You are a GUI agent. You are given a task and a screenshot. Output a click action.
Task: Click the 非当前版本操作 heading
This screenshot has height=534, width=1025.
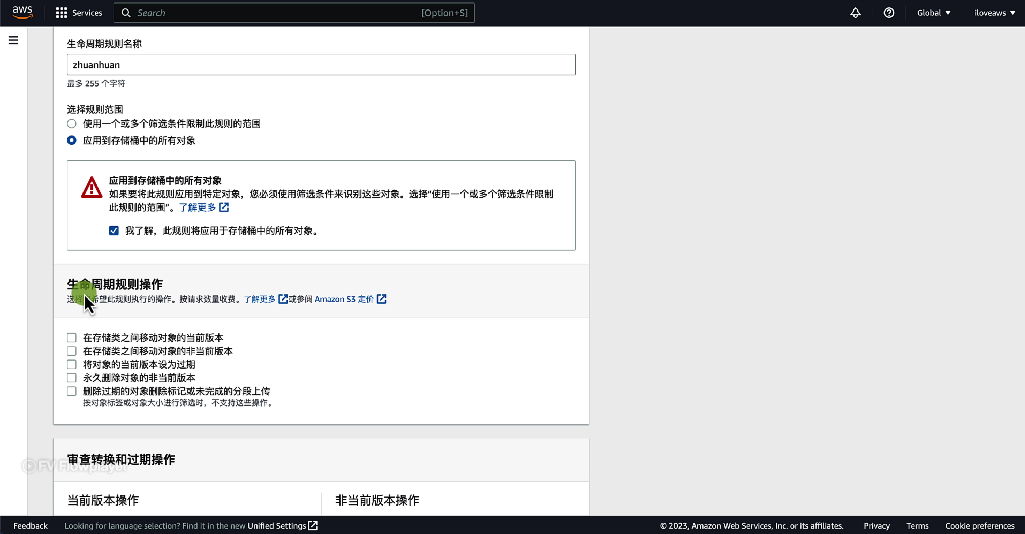tap(377, 500)
